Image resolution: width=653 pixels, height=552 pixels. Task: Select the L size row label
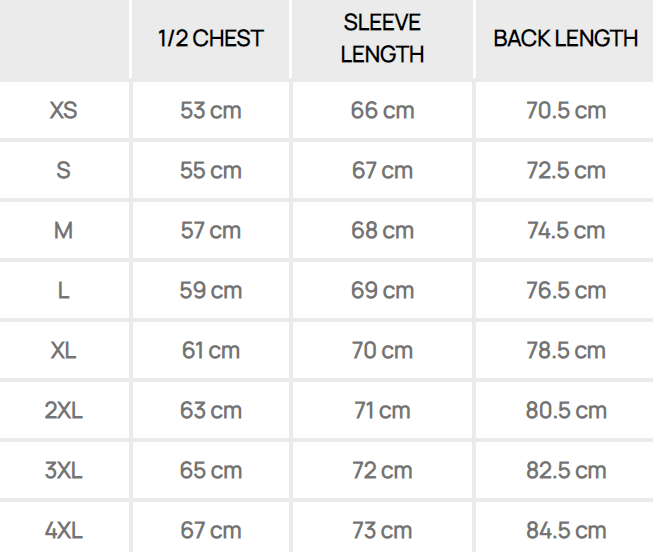tap(63, 291)
